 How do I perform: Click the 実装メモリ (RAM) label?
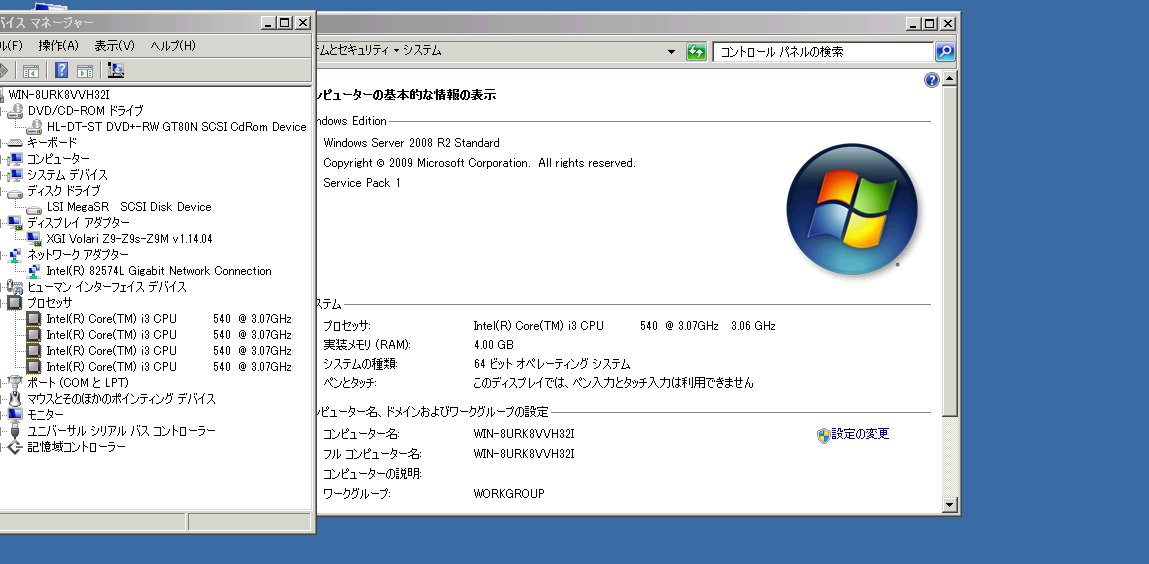367,345
